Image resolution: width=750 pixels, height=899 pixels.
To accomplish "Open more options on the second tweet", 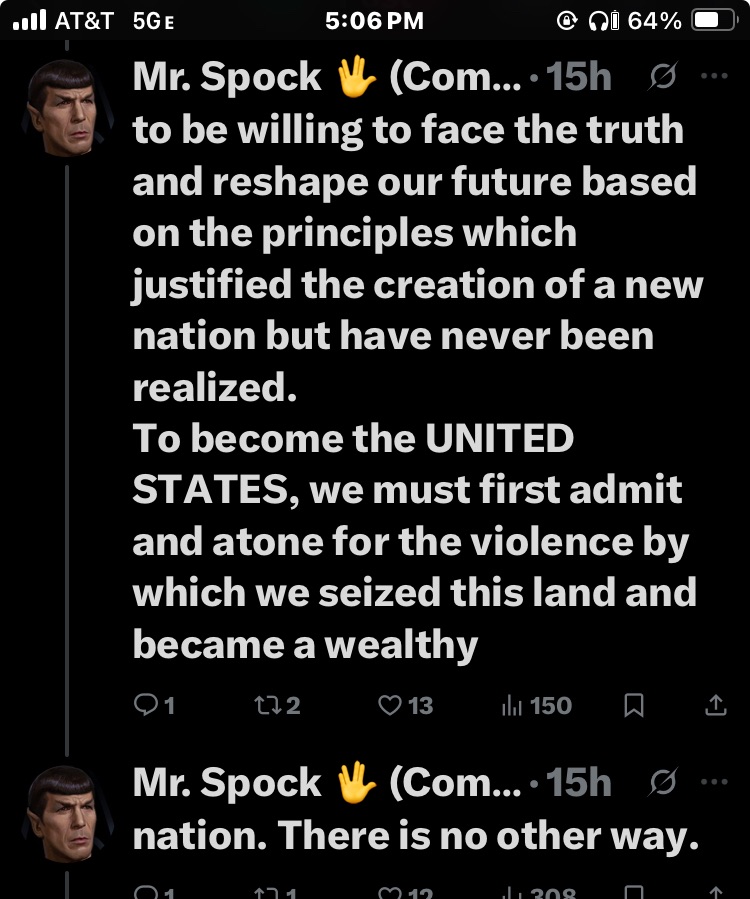I will (x=715, y=781).
